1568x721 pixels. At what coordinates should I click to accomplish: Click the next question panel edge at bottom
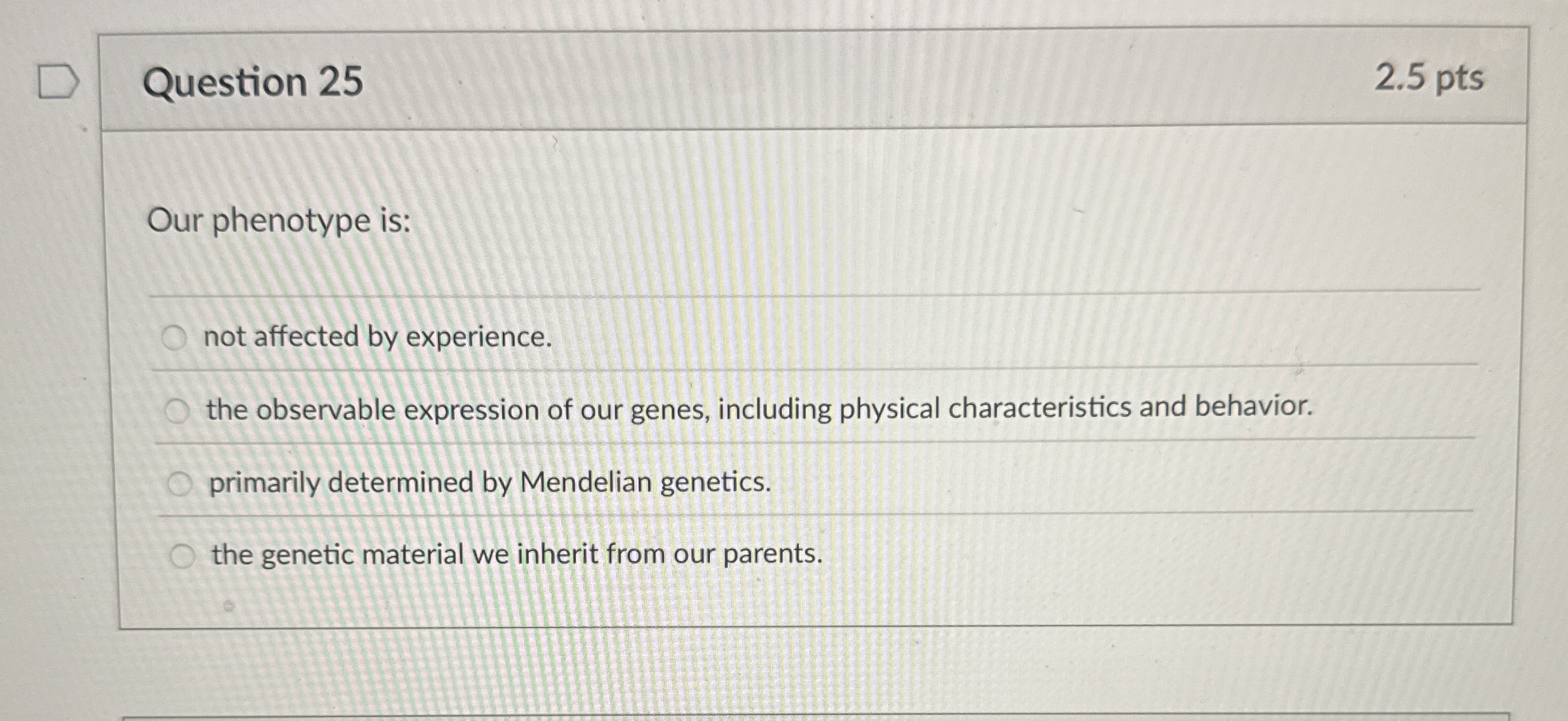pos(785,713)
